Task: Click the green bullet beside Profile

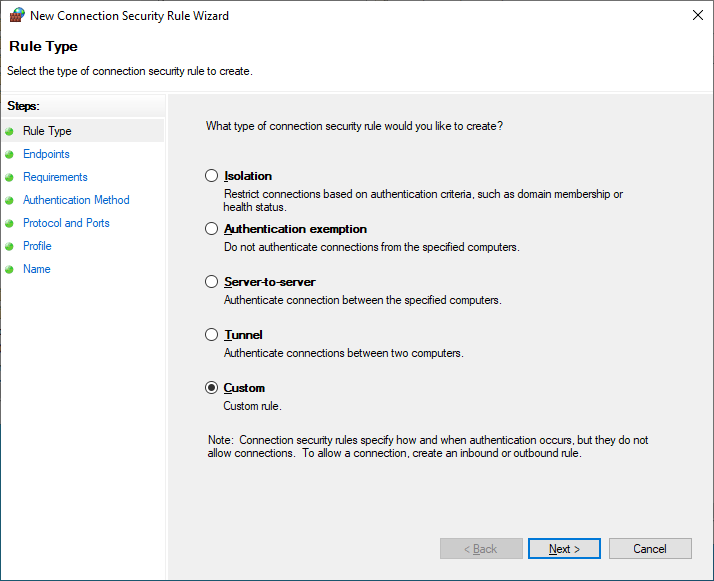Action: click(9, 246)
